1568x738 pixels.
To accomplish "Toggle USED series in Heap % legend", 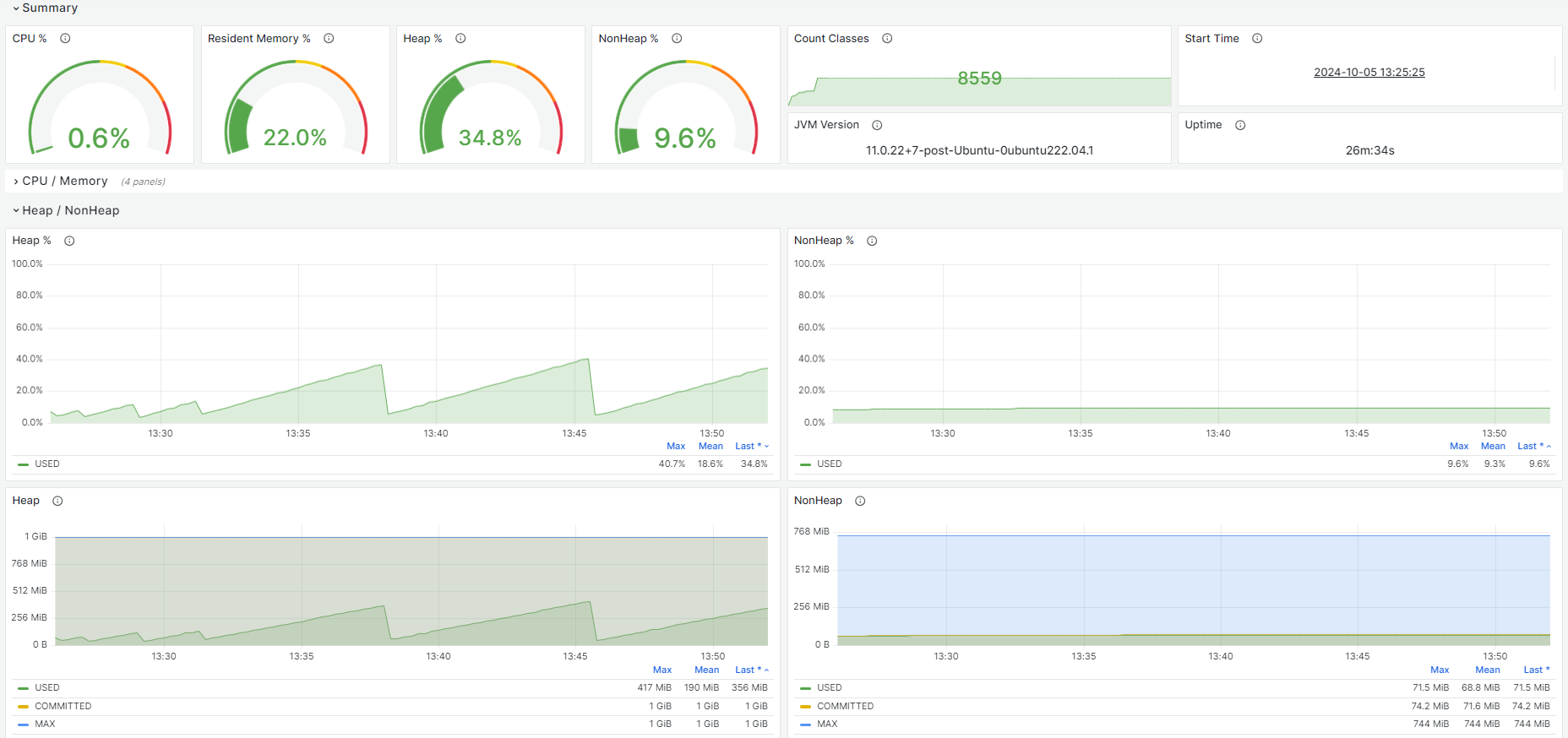I will pos(47,464).
